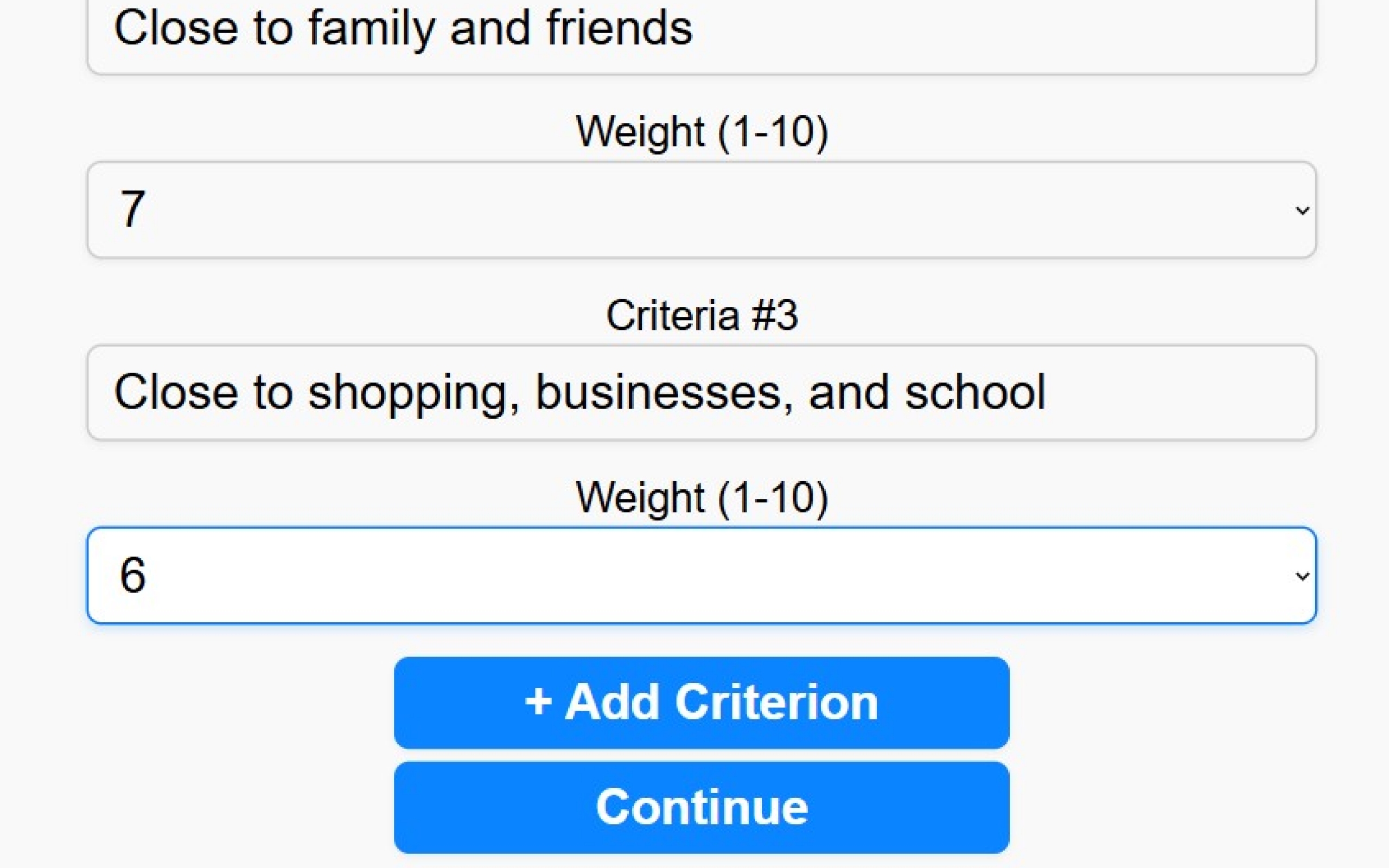Focus the Criteria #3 text field

point(701,393)
